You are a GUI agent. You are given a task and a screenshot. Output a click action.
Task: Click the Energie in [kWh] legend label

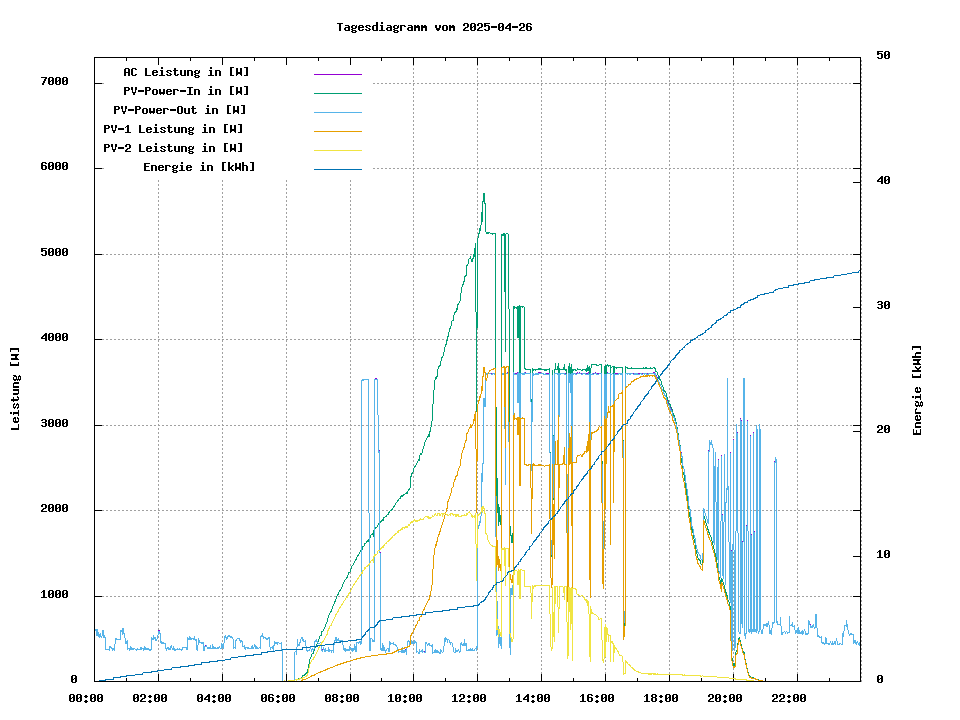coord(198,167)
